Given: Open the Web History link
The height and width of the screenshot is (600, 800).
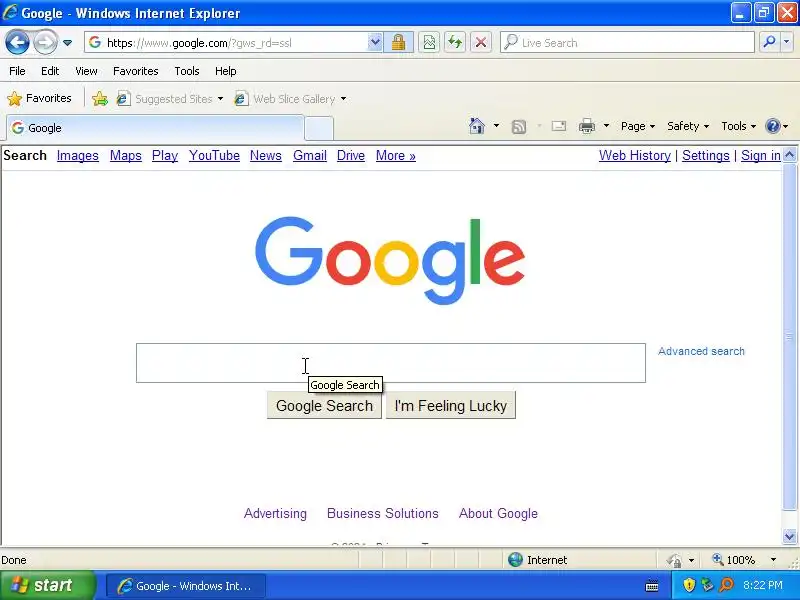Looking at the screenshot, I should coord(635,156).
